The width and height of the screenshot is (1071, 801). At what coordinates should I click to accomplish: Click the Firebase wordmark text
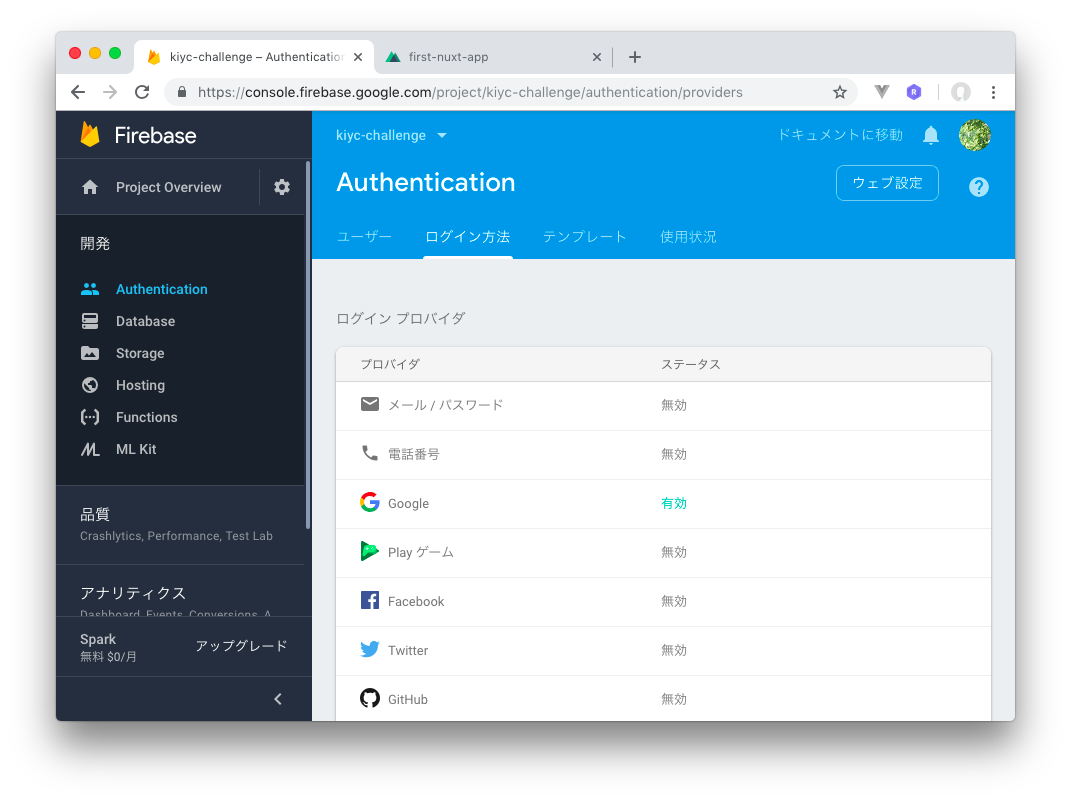point(155,135)
